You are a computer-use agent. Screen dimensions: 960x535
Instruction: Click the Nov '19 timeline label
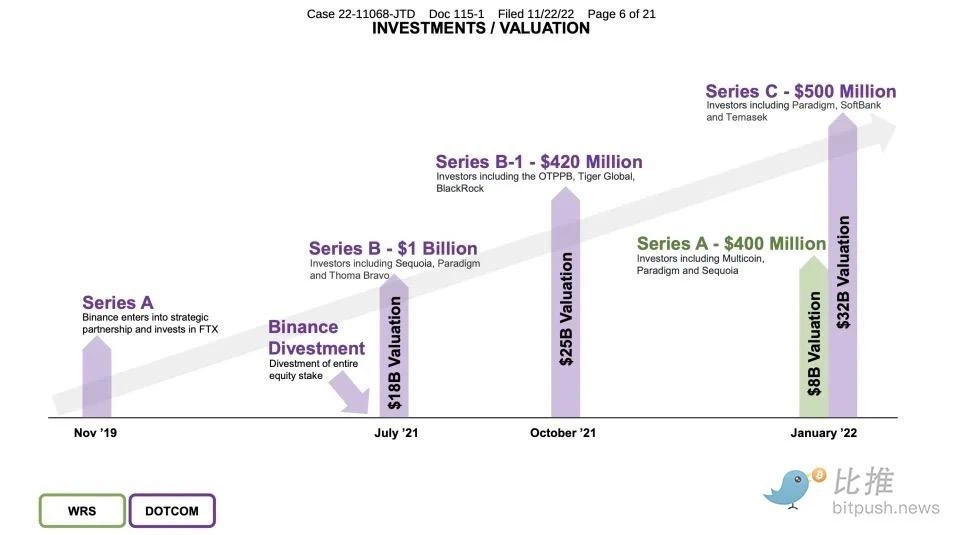tap(95, 433)
